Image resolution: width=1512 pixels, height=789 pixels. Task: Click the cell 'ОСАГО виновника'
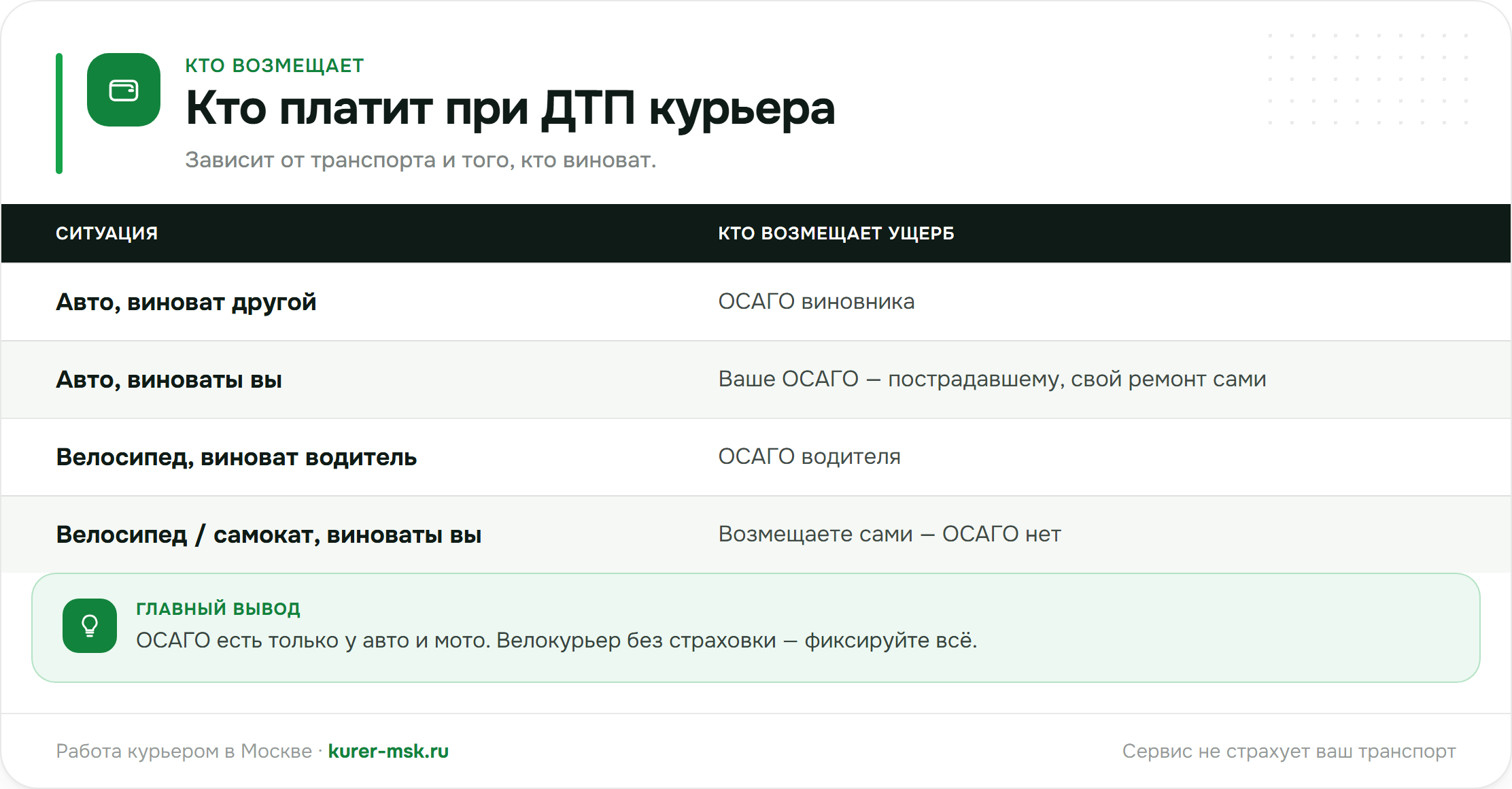point(817,301)
